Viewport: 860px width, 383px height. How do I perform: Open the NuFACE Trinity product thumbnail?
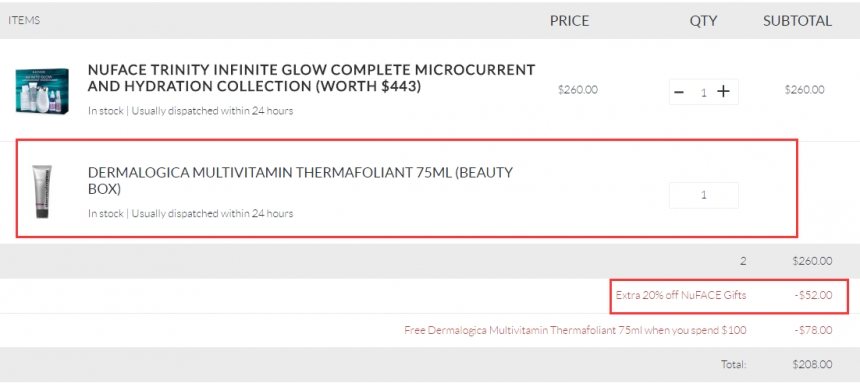42,91
